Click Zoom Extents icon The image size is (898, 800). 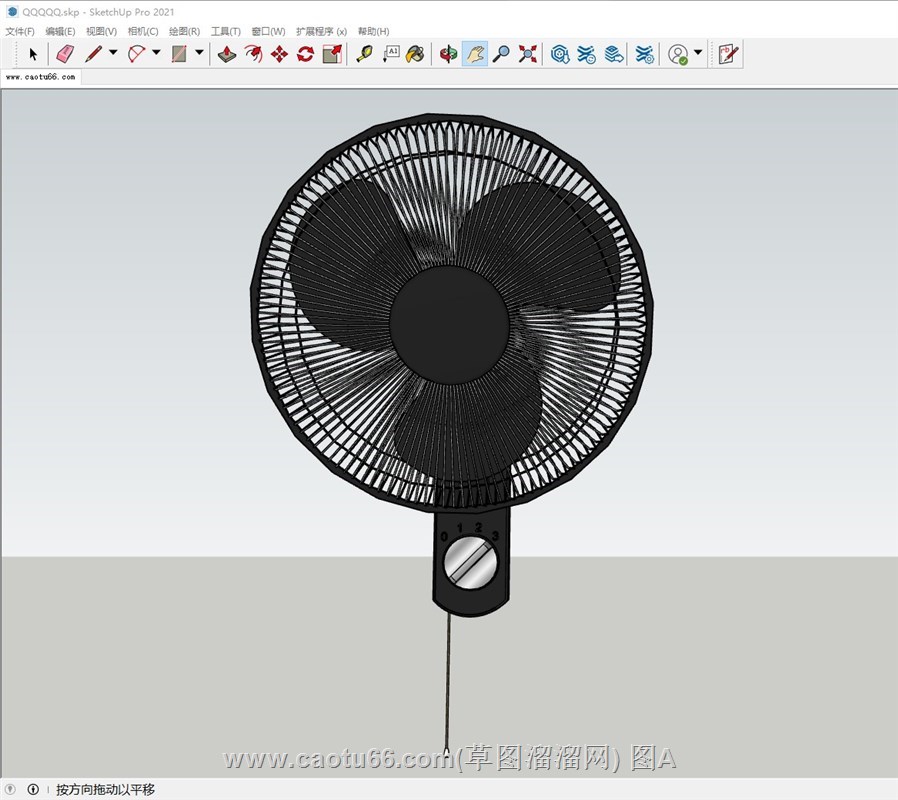pyautogui.click(x=528, y=54)
